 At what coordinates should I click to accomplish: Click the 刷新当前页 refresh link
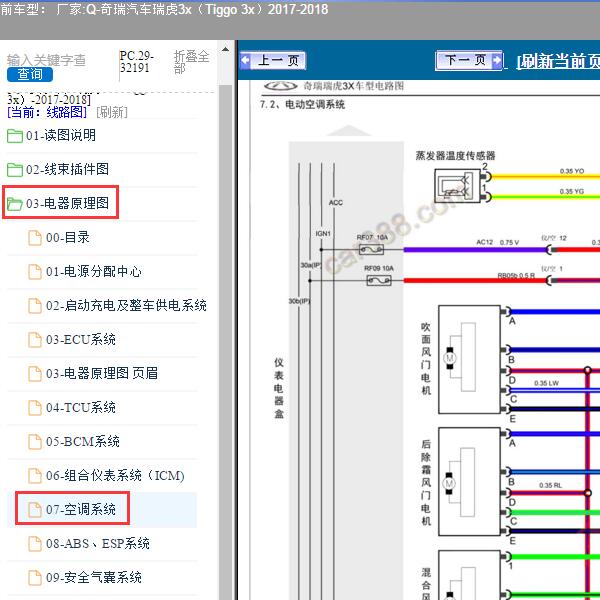point(558,61)
